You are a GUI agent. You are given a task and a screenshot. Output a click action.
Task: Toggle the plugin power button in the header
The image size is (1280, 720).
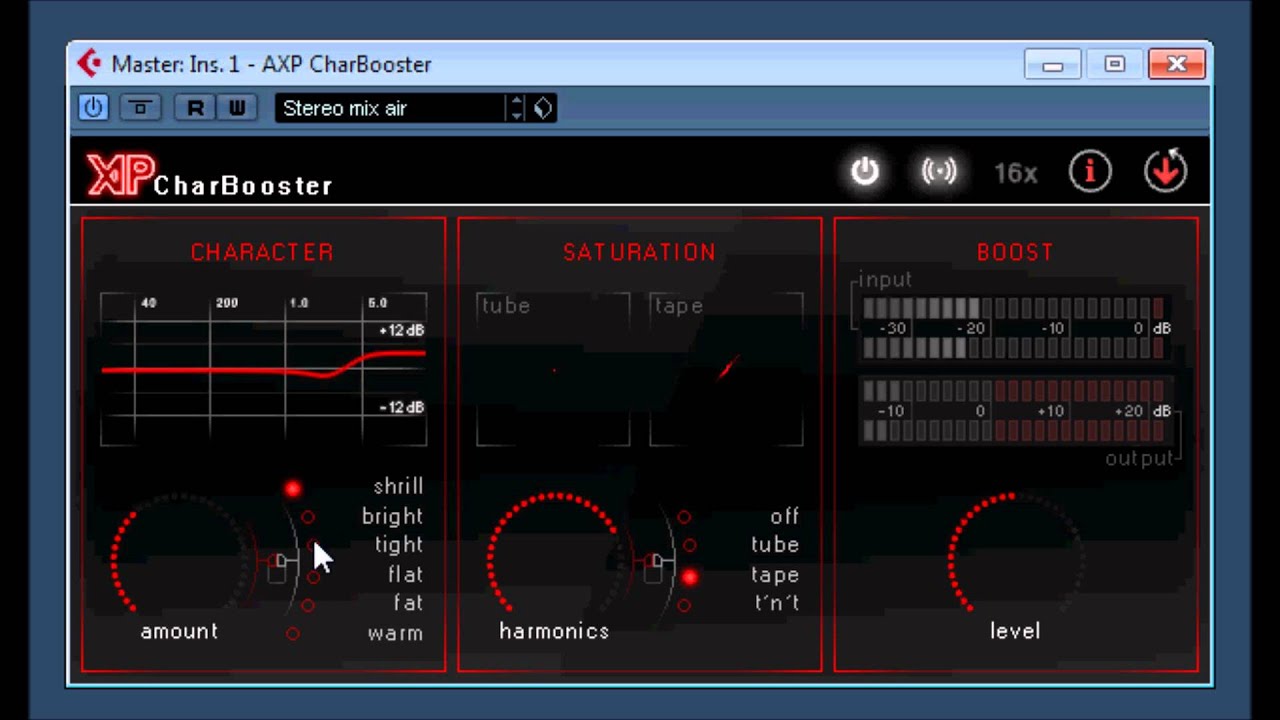(x=865, y=172)
